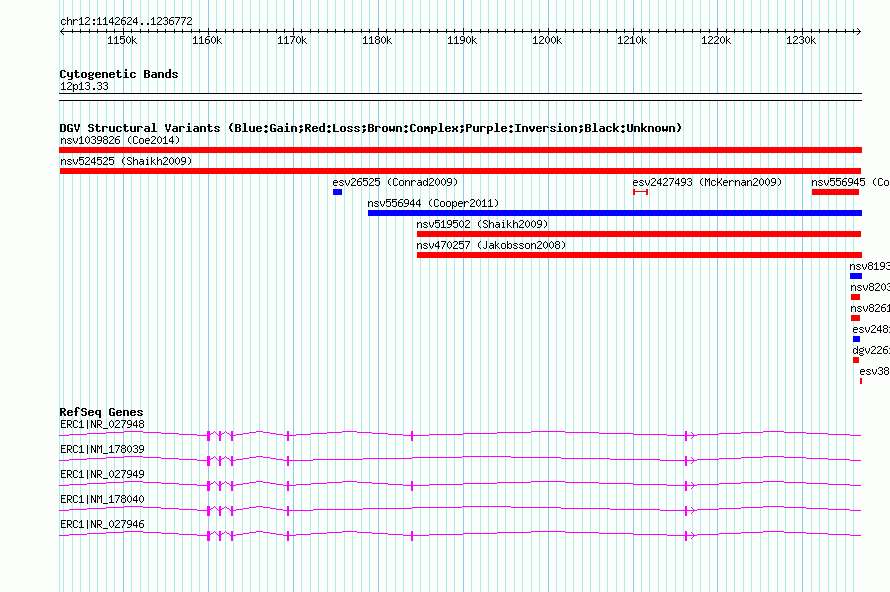
Task: Click the small blue gain bar under esv26525
Action: point(337,192)
